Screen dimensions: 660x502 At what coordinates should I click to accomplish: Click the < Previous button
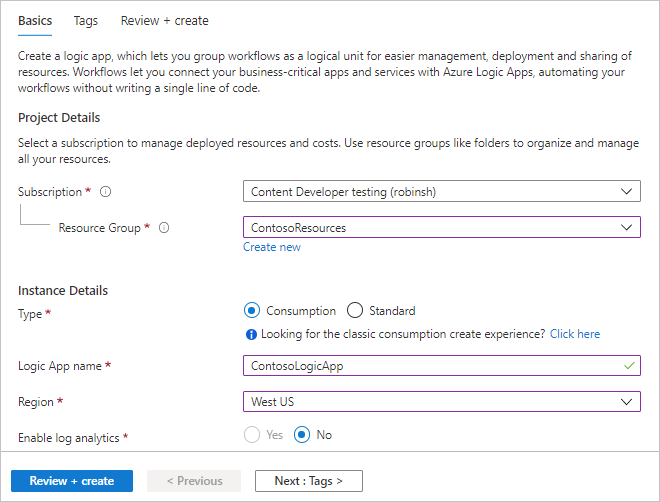tap(194, 481)
